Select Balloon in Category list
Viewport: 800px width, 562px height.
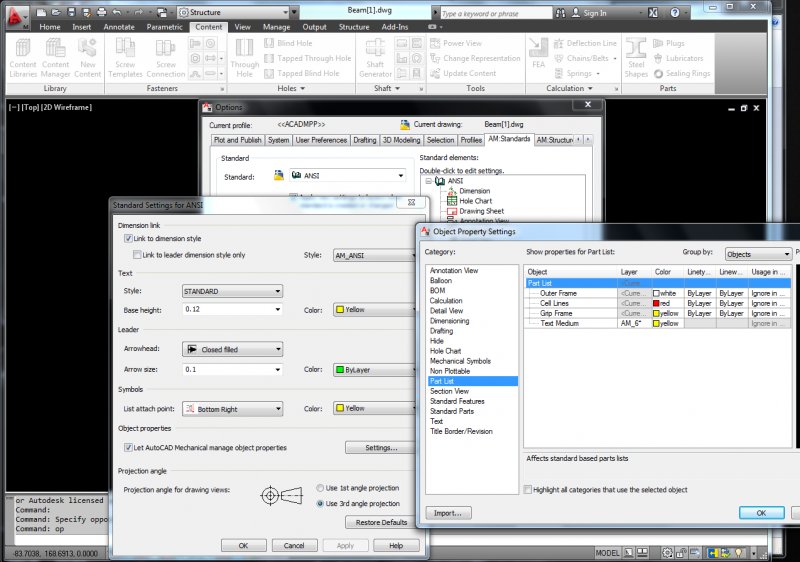(441, 280)
